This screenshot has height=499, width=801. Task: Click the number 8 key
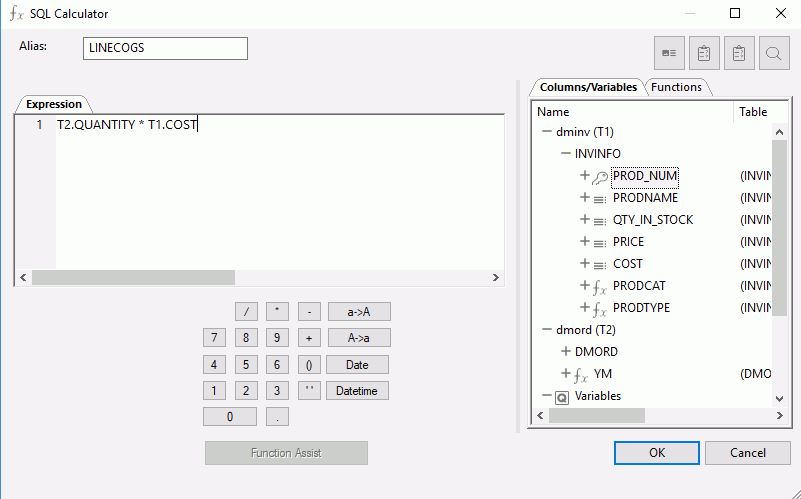[x=246, y=338]
